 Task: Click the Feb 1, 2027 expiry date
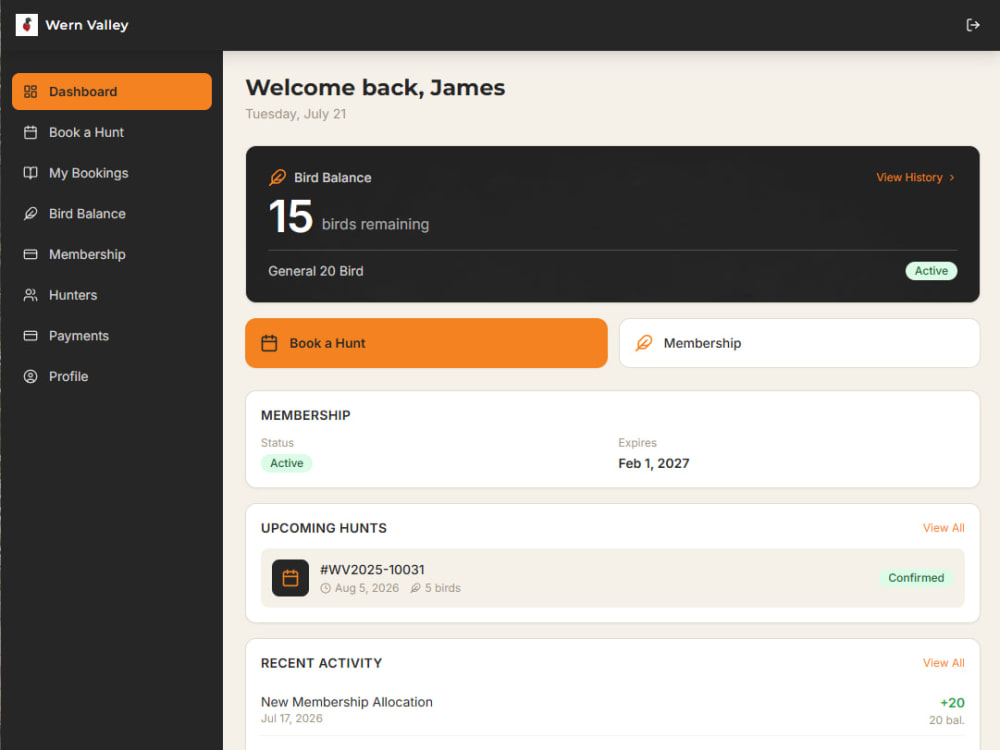click(x=654, y=464)
